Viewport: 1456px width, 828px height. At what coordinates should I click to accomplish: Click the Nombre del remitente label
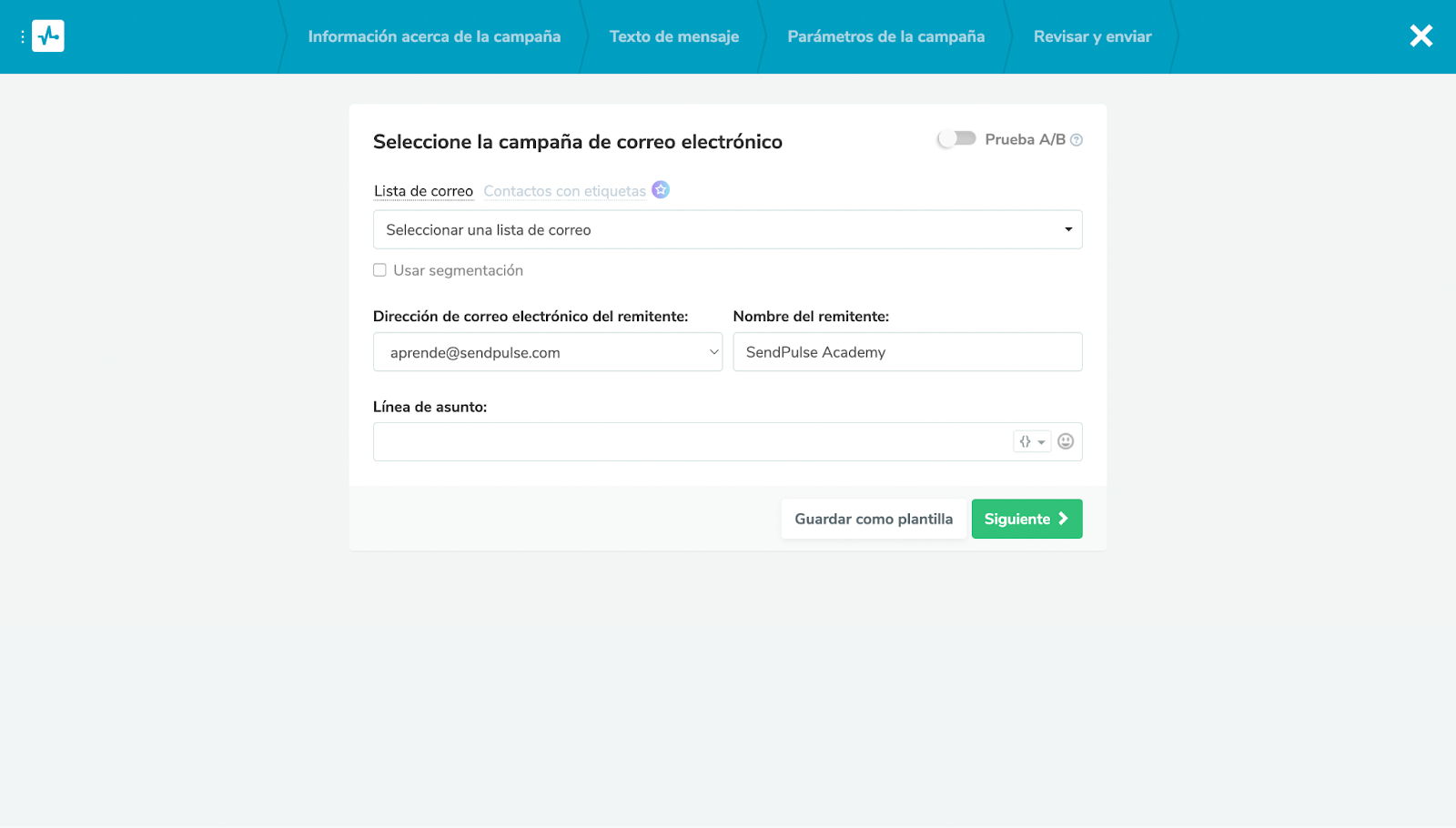pyautogui.click(x=811, y=317)
